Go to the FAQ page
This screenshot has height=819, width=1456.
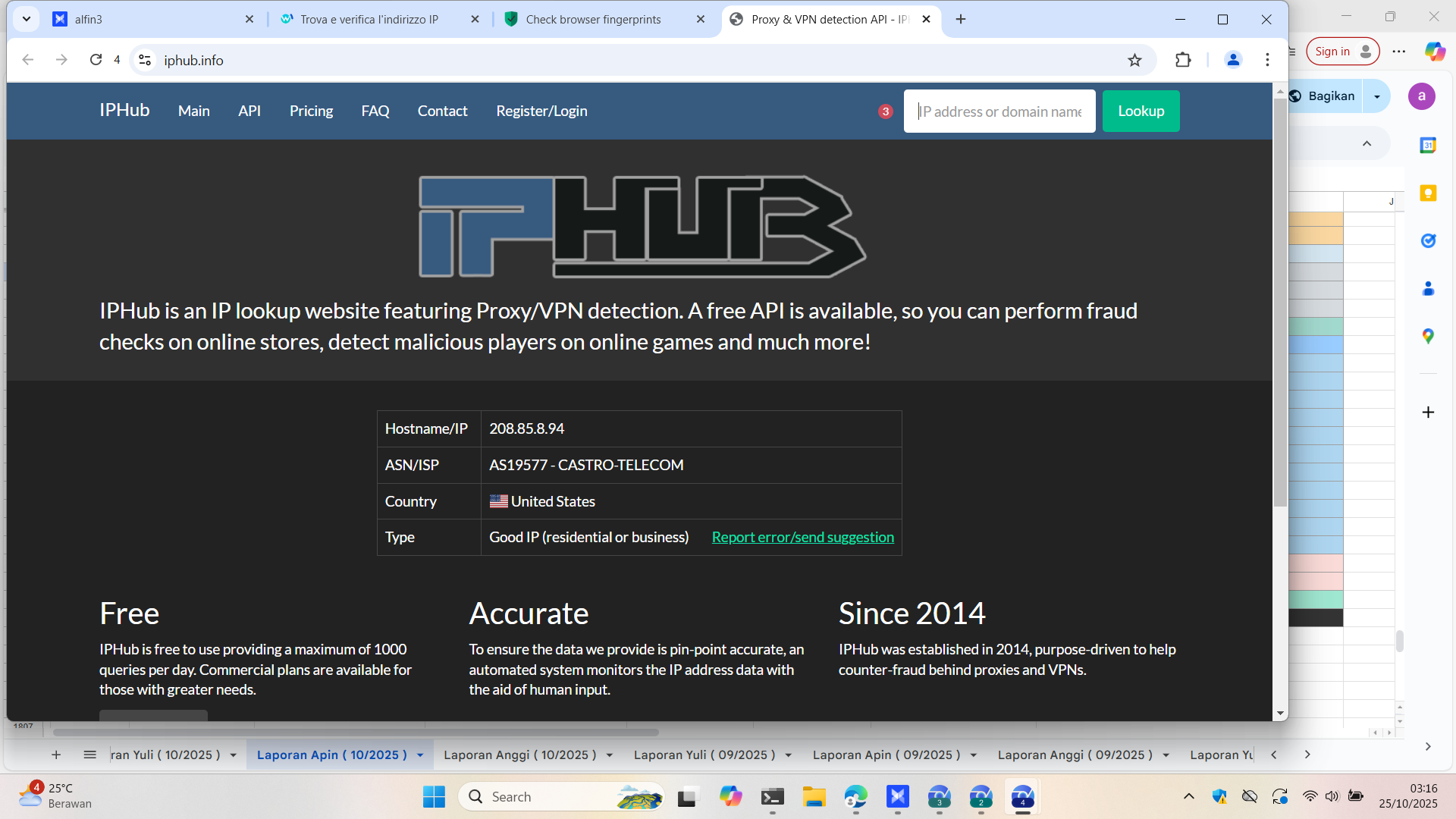(x=375, y=111)
